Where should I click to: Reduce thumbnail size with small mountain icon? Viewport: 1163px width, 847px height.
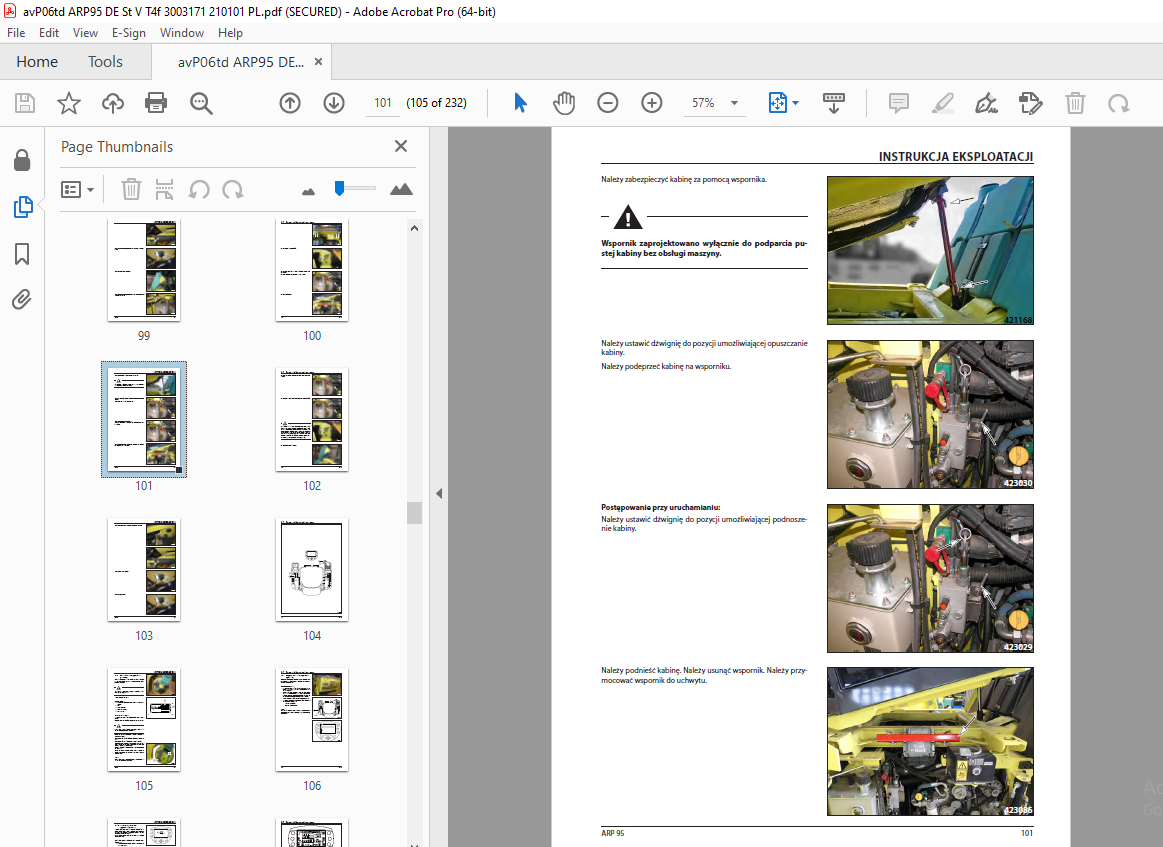309,191
